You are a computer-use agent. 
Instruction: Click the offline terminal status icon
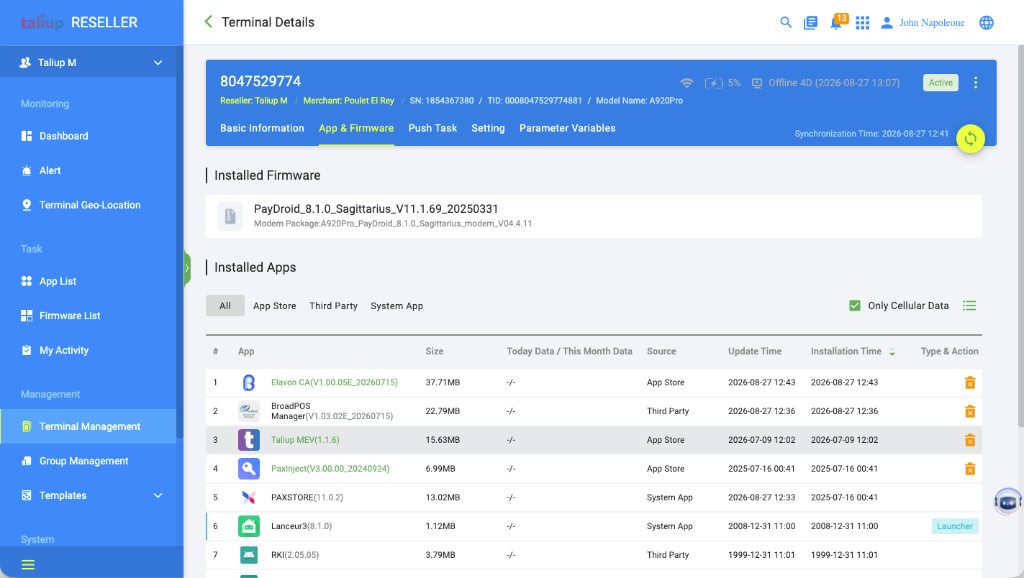pyautogui.click(x=756, y=83)
